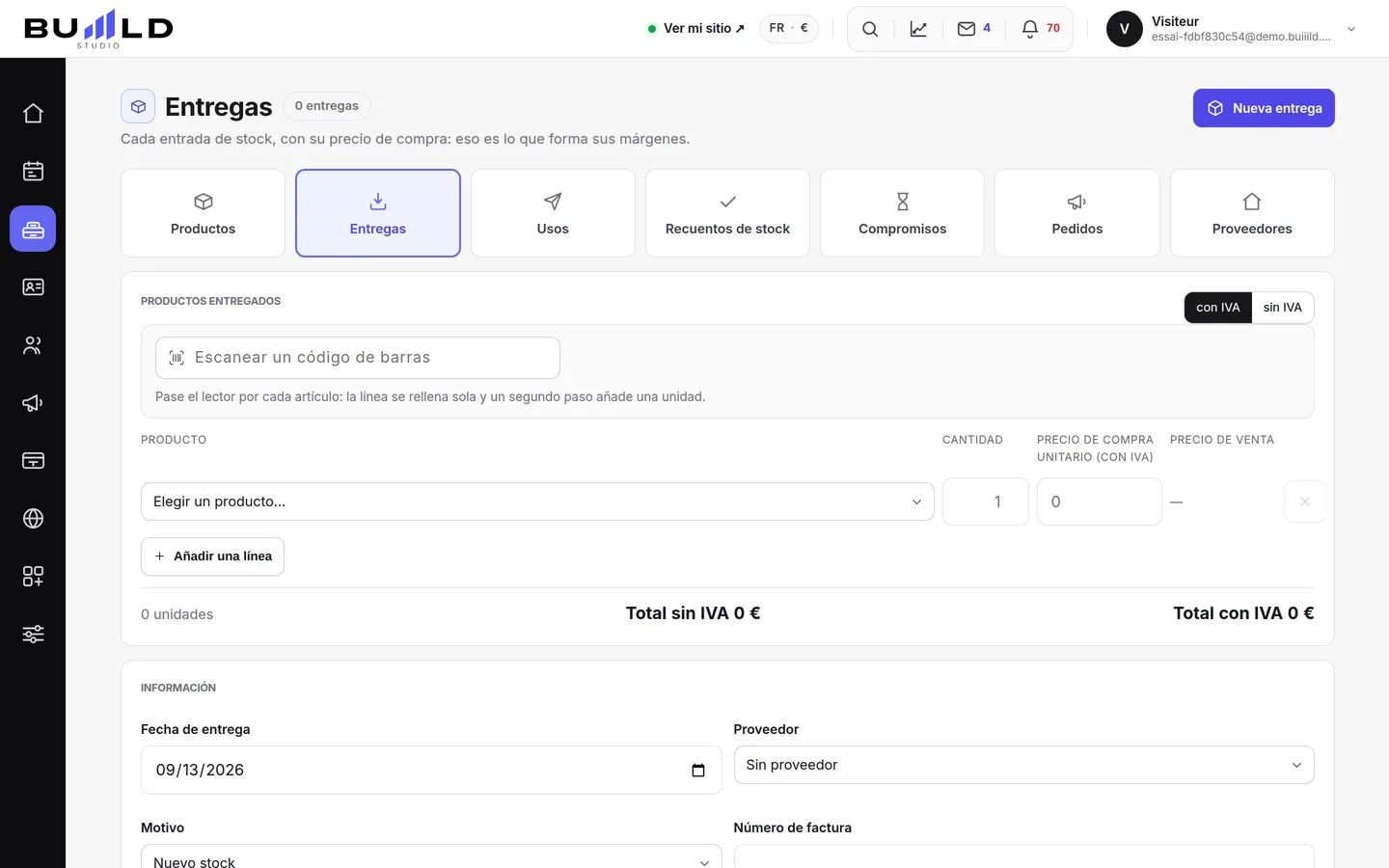
Task: Go to the Pedidos tab
Action: pos(1077,213)
